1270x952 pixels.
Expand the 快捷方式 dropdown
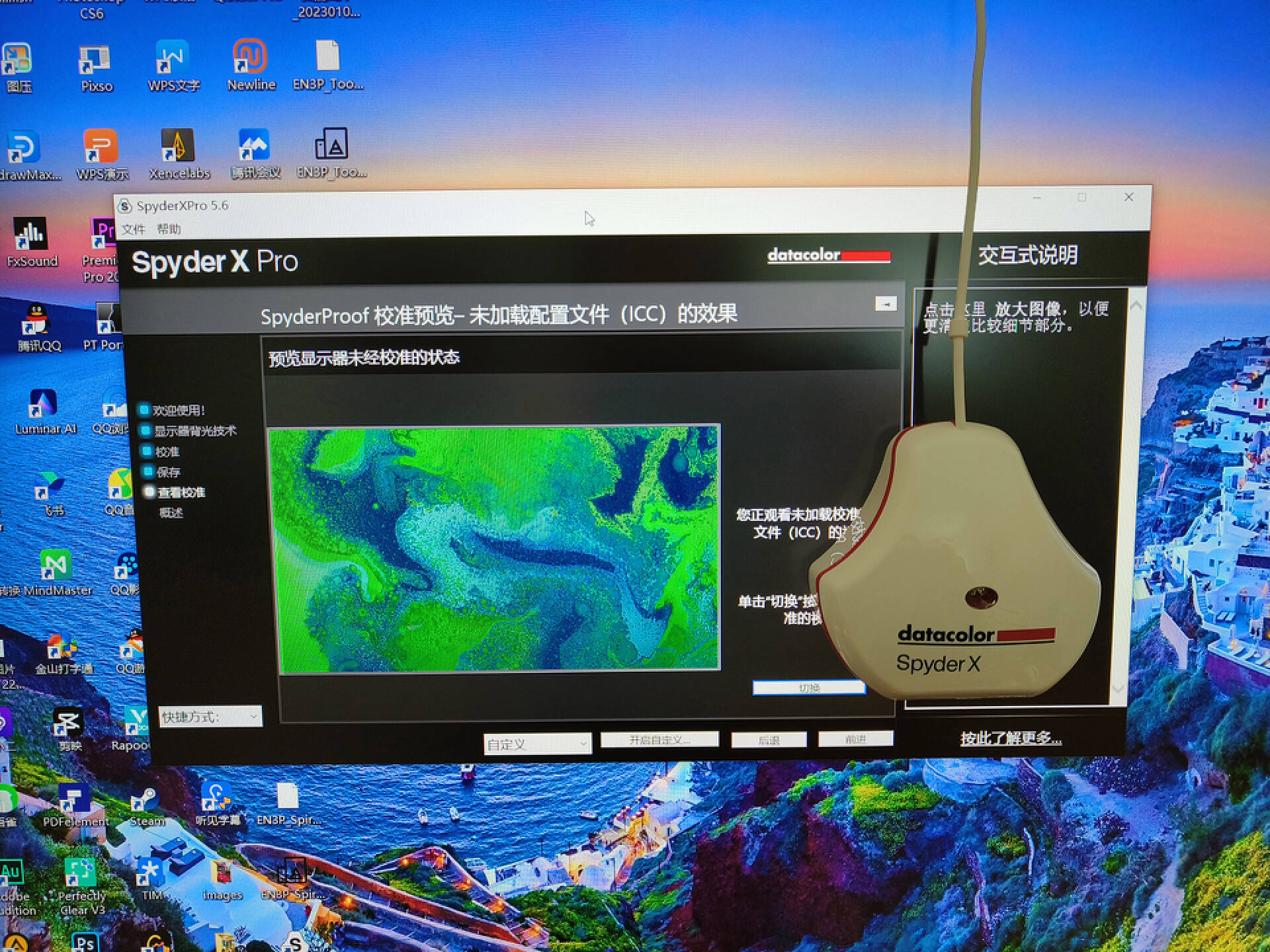tap(210, 717)
